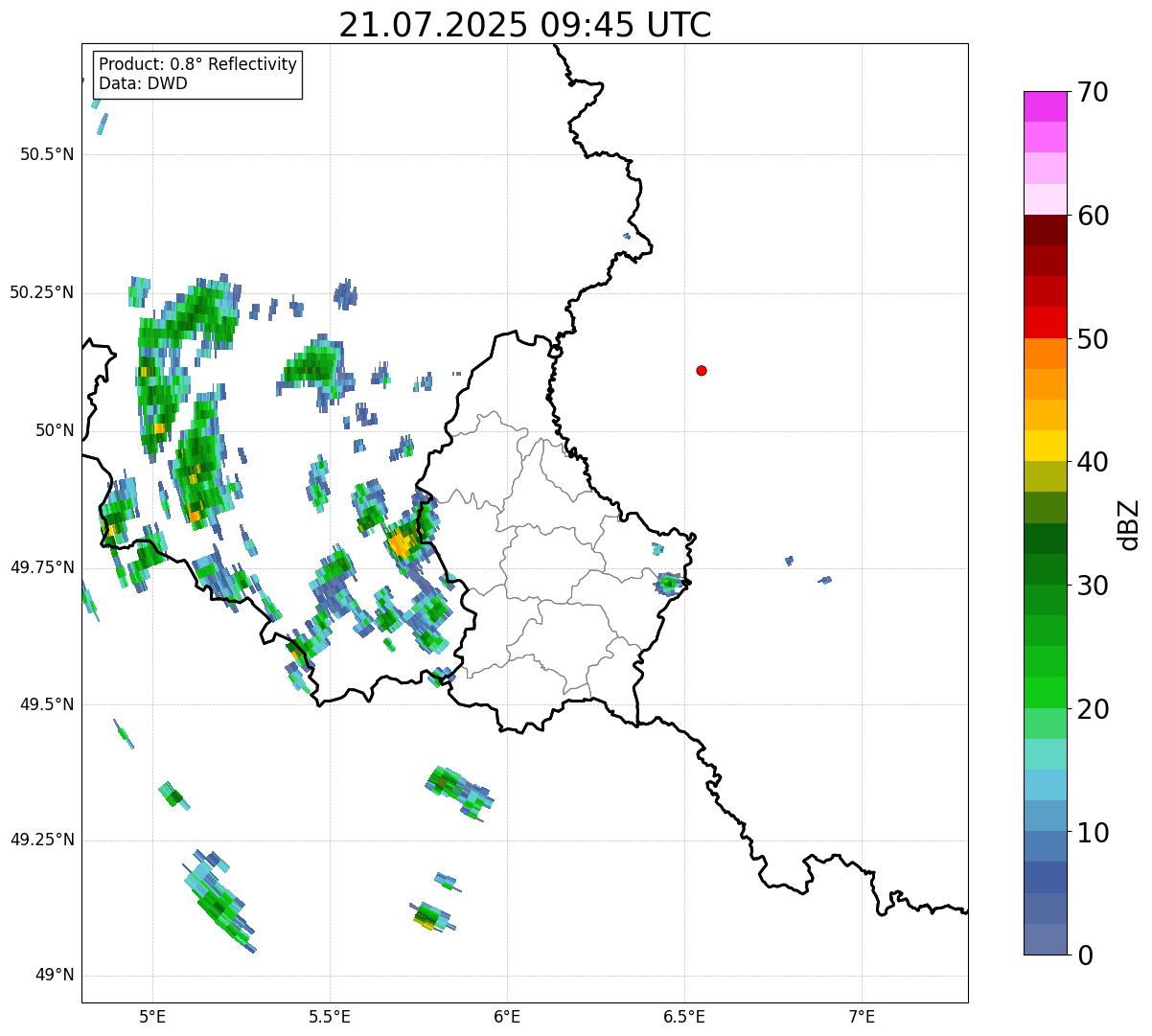The width and height of the screenshot is (1152, 1036).
Task: Click the 10 value on the colorbar
Action: coord(1093,832)
